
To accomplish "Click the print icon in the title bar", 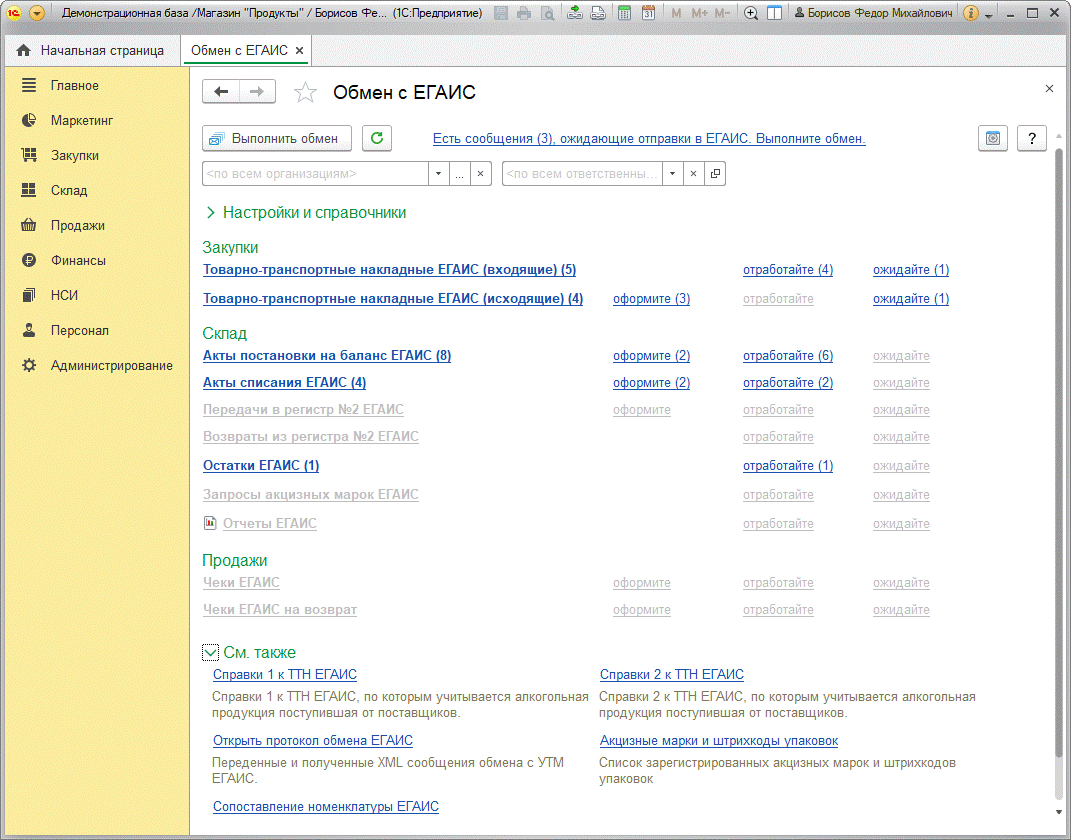I will pos(524,13).
